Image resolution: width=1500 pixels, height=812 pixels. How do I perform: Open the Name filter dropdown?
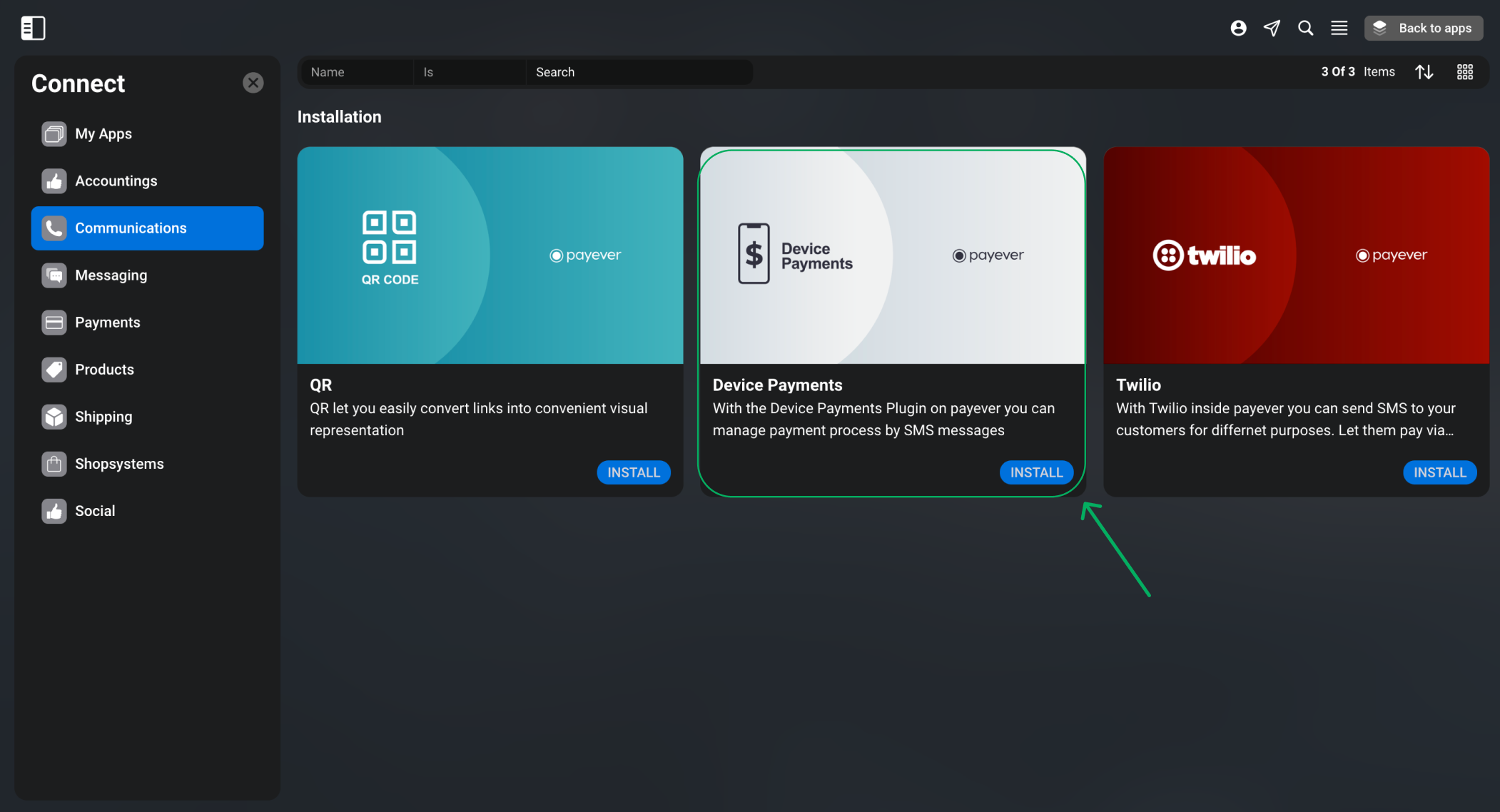click(x=357, y=72)
